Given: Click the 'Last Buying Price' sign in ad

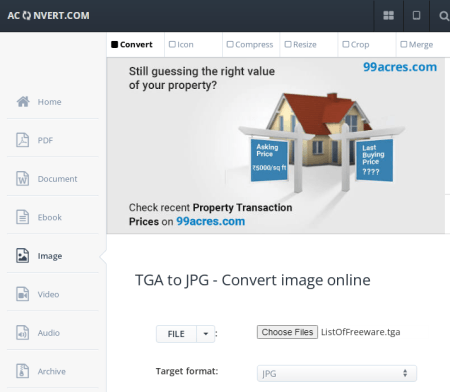Looking at the screenshot, I should (x=374, y=160).
